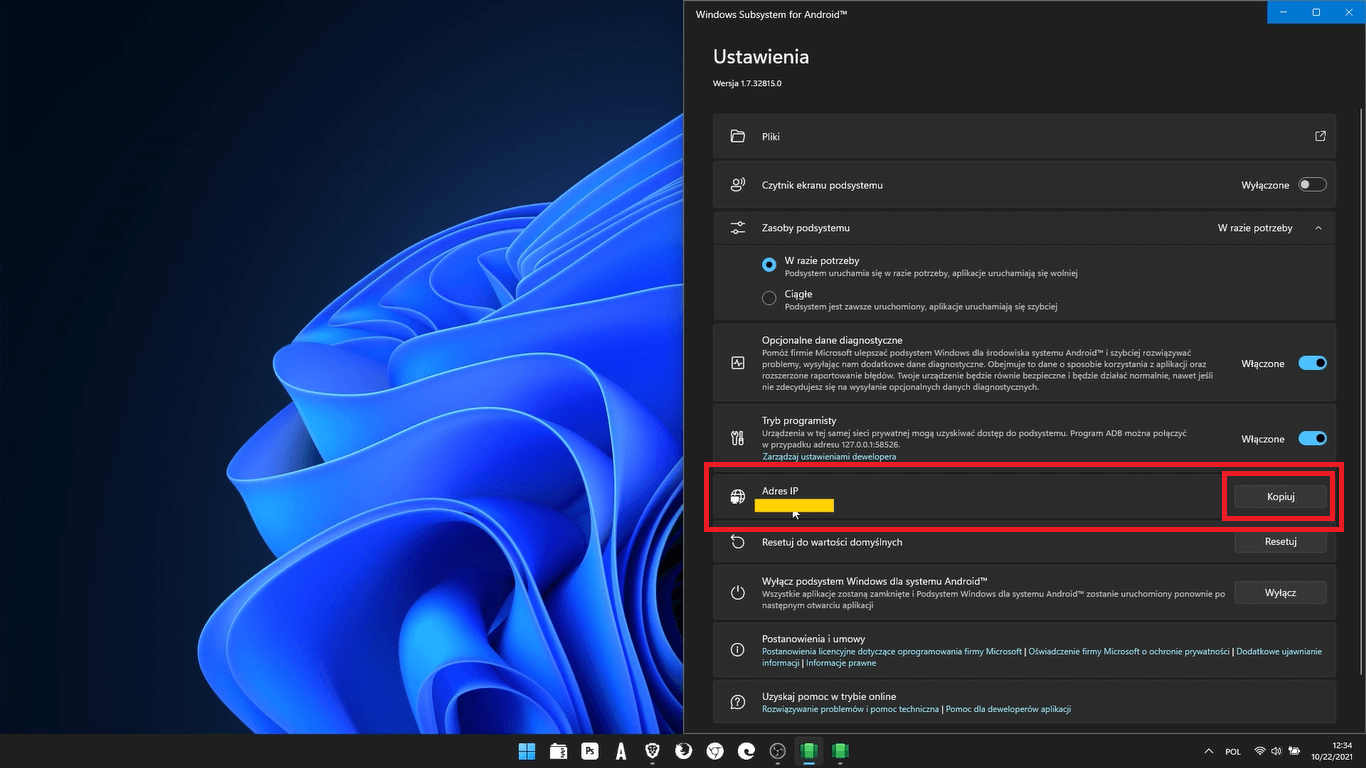Image resolution: width=1366 pixels, height=768 pixels.
Task: Open the Pliki folder icon
Action: click(738, 137)
